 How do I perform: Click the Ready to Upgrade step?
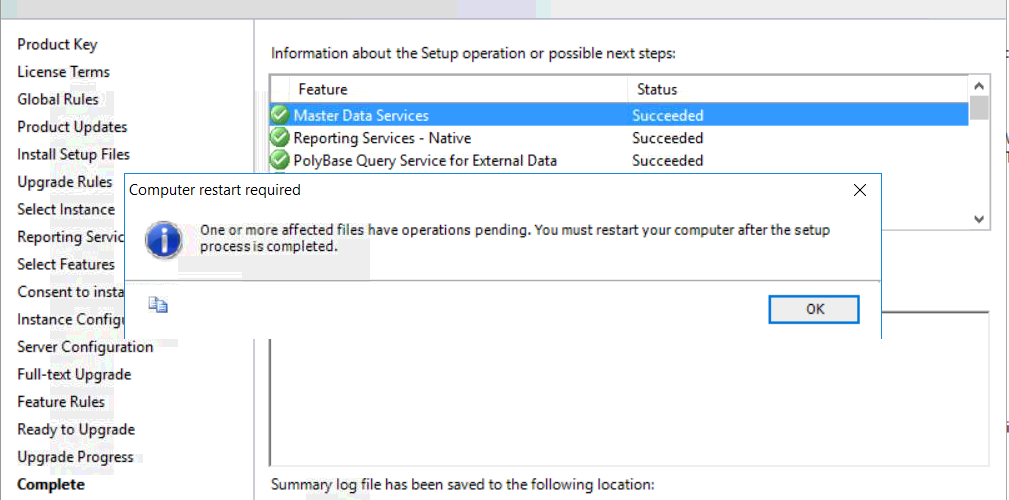[76, 429]
